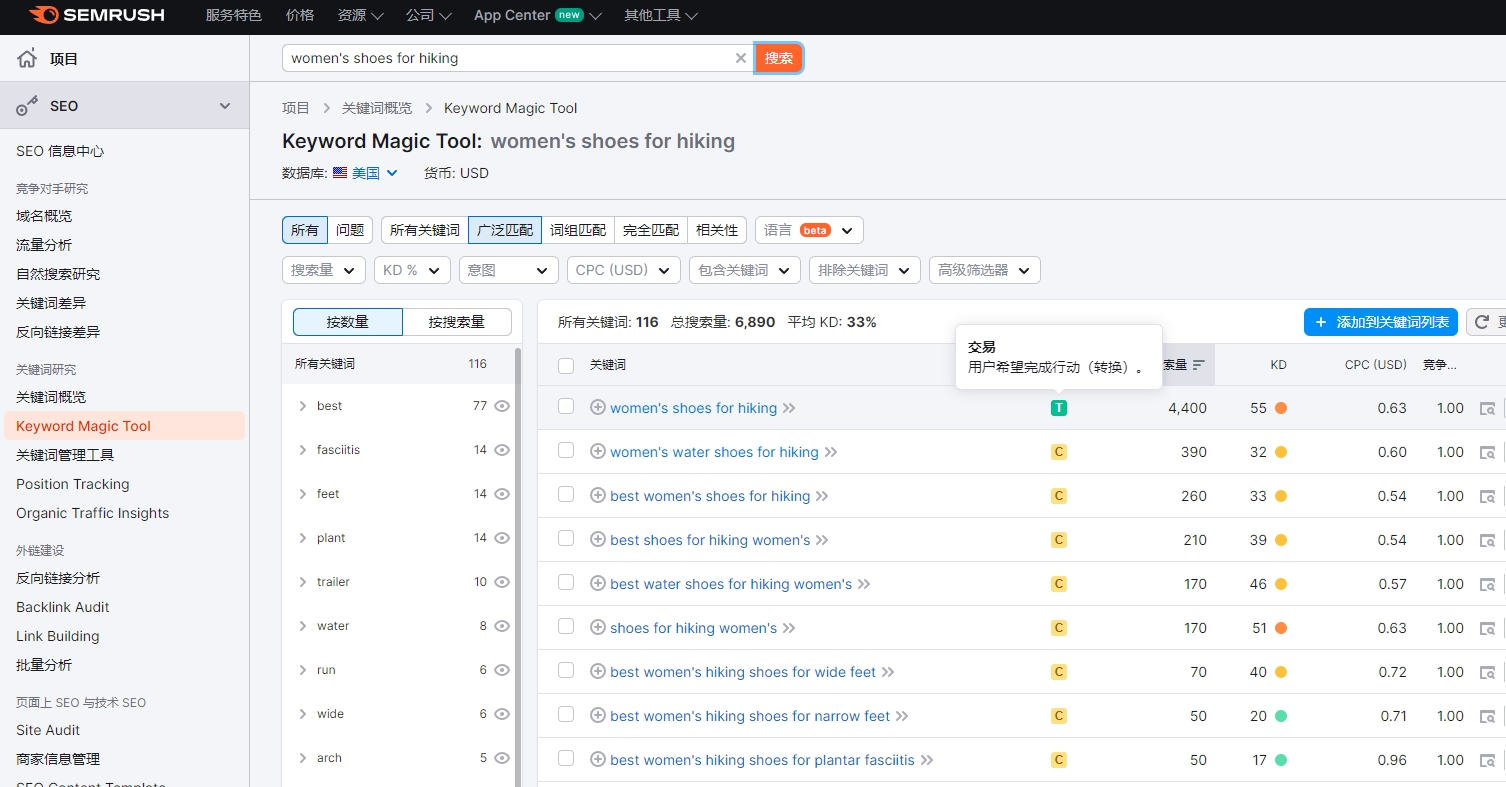The height and width of the screenshot is (787, 1506).
Task: Click the keyword search input field
Action: [508, 58]
